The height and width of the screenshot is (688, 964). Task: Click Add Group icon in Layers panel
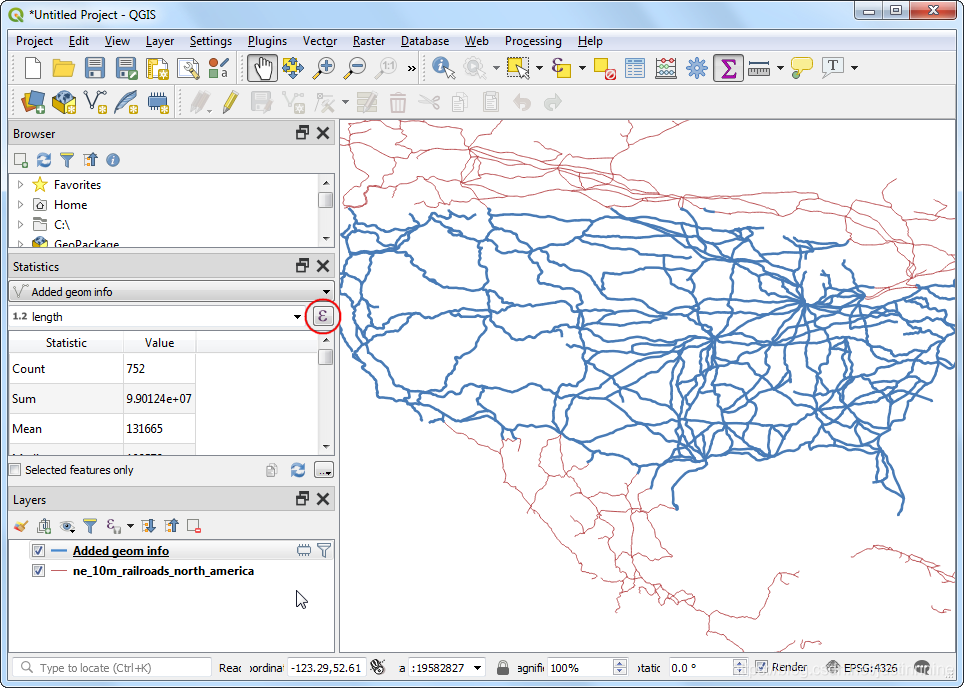(x=44, y=526)
